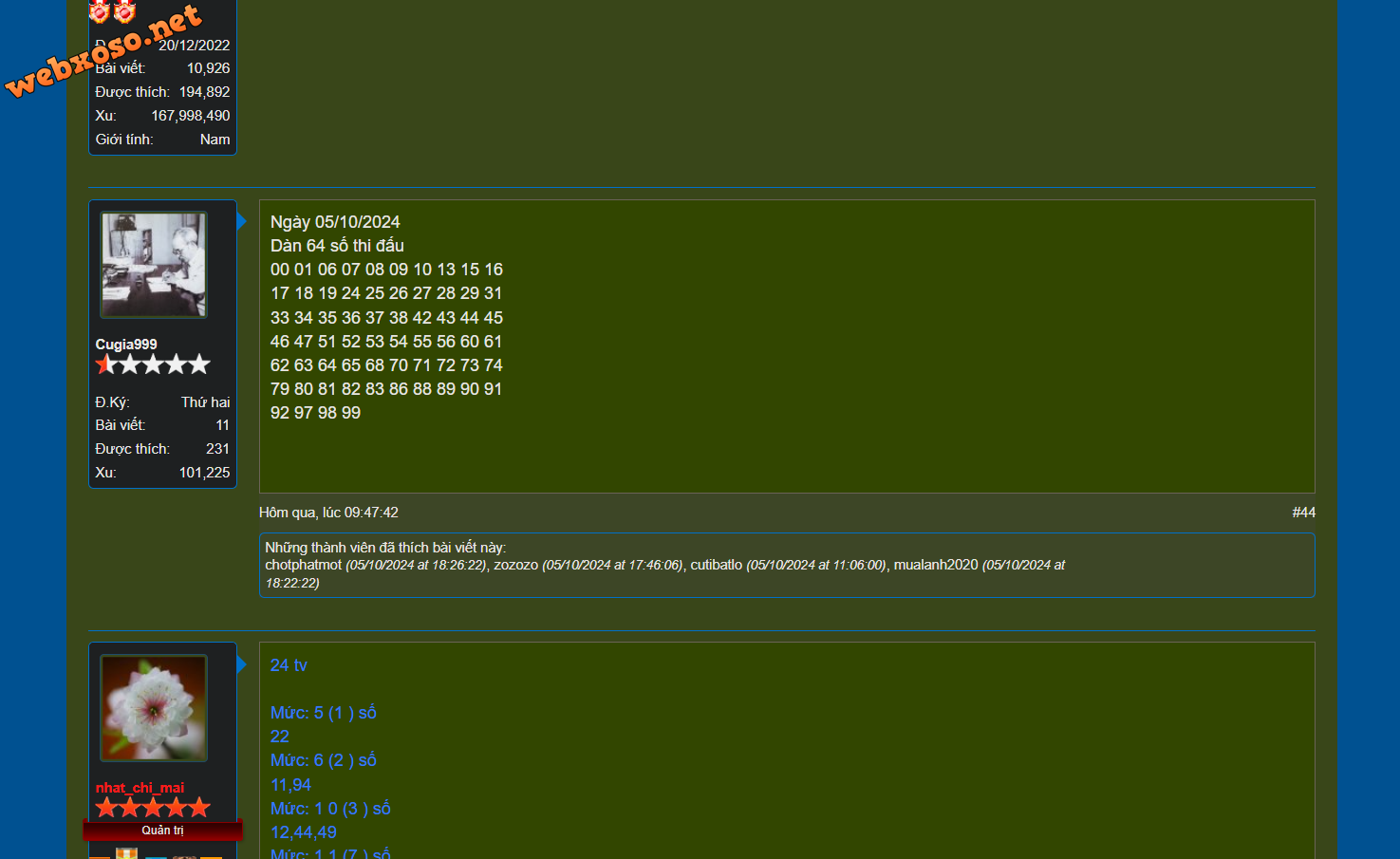
Task: Click the Quản trị admin banner
Action: tap(162, 831)
